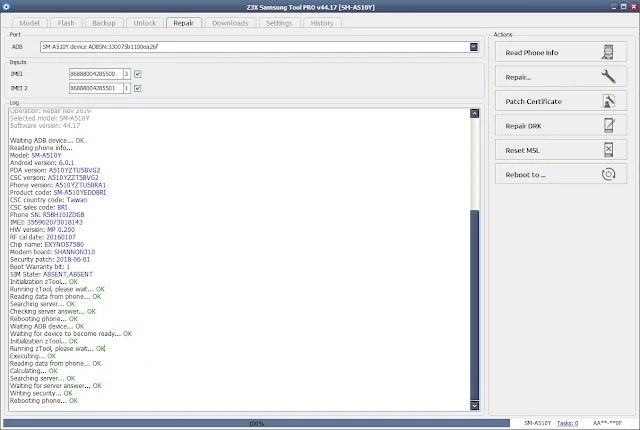This screenshot has height=430, width=640.
Task: Open the Backup tab
Action: 104,23
